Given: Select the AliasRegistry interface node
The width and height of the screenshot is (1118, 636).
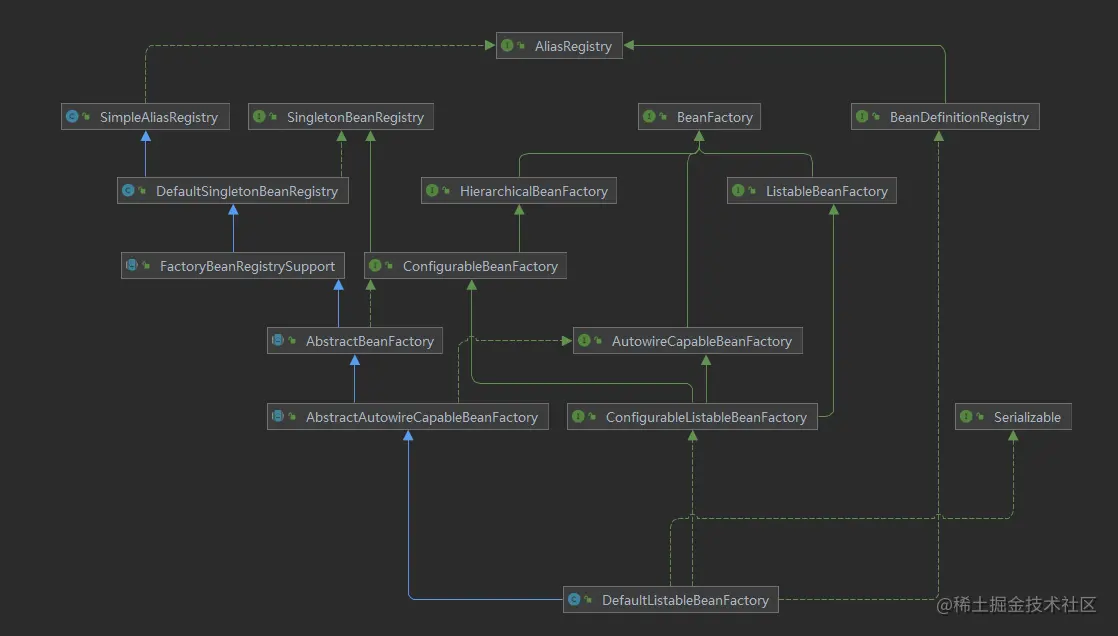Looking at the screenshot, I should coord(559,46).
